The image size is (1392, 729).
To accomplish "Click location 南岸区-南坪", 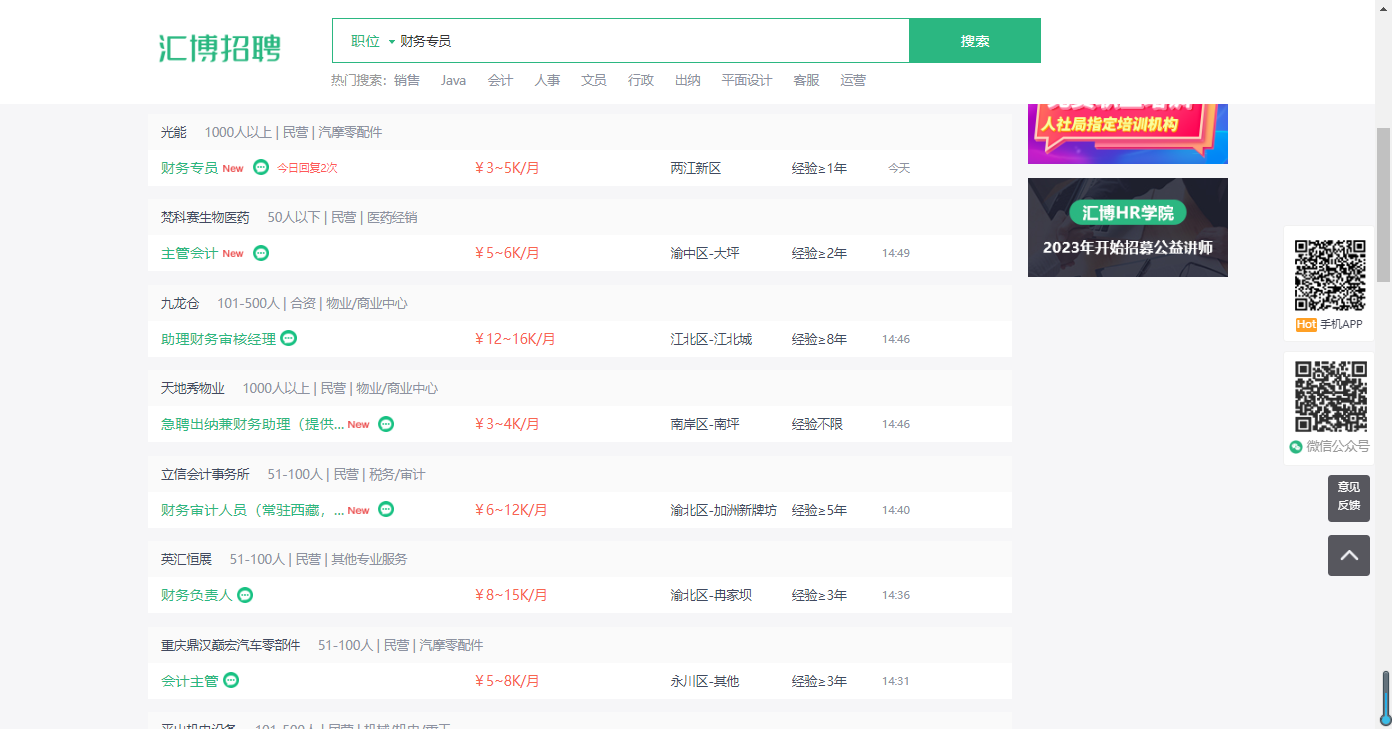I will click(705, 424).
